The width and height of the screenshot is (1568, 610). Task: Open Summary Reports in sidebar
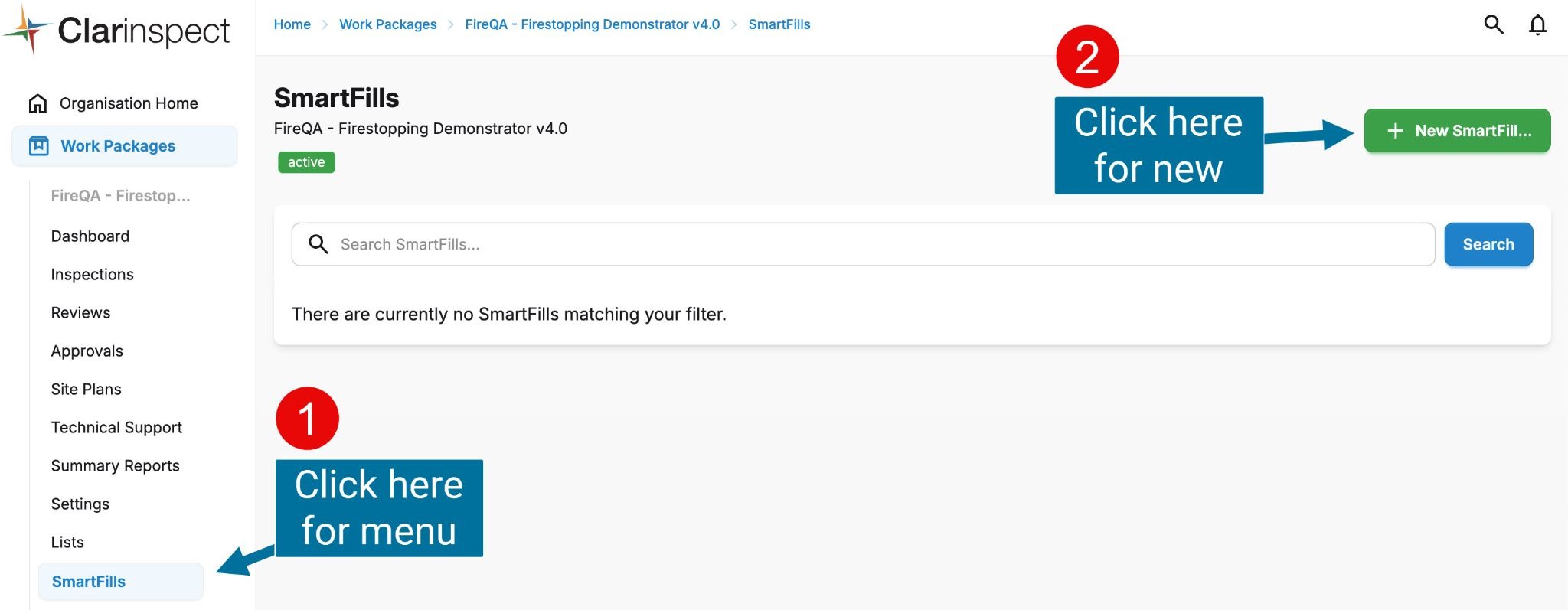tap(115, 466)
